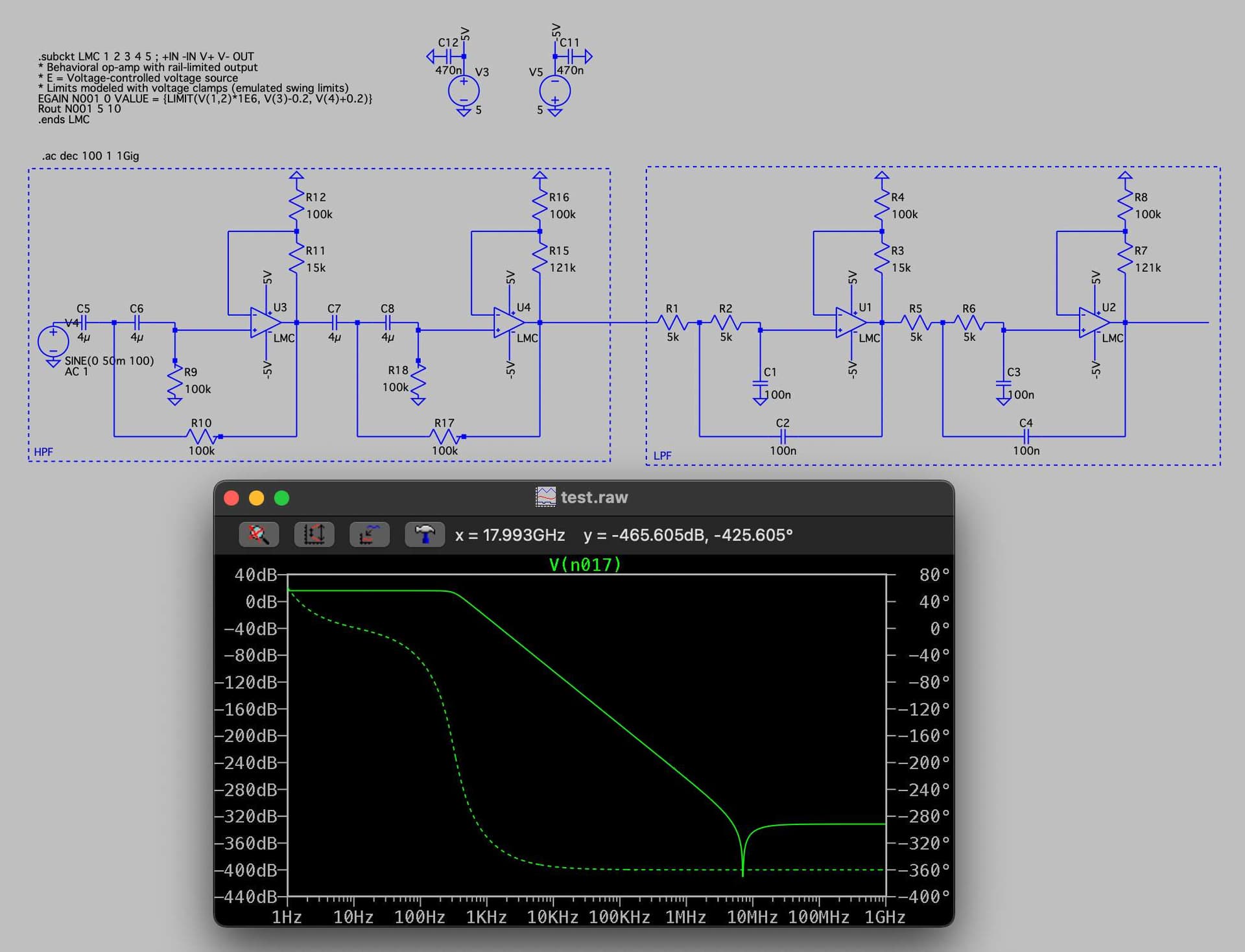
Task: Click the LPF block label
Action: pos(663,456)
